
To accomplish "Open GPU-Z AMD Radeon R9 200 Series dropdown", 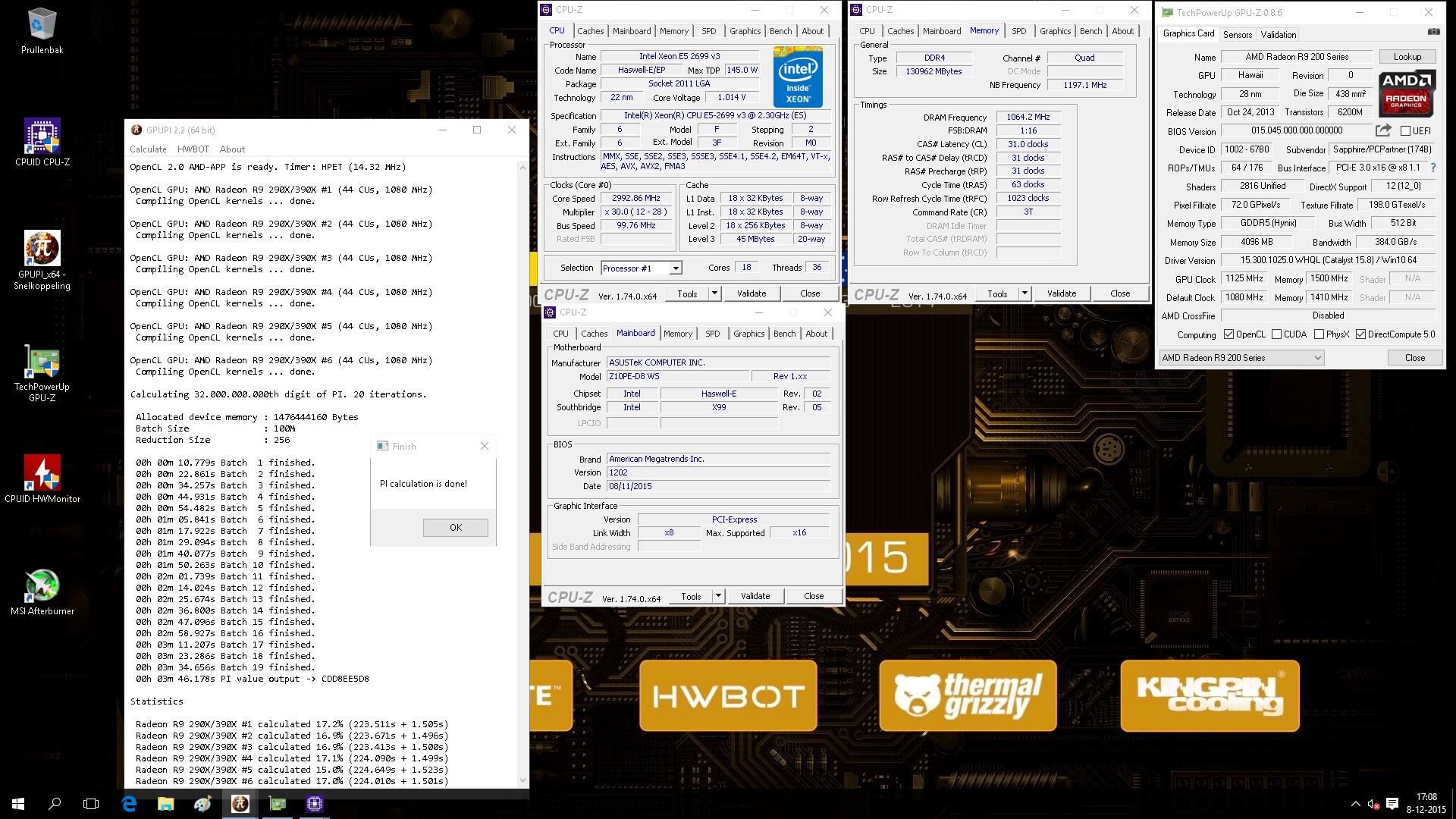I will click(x=1241, y=357).
